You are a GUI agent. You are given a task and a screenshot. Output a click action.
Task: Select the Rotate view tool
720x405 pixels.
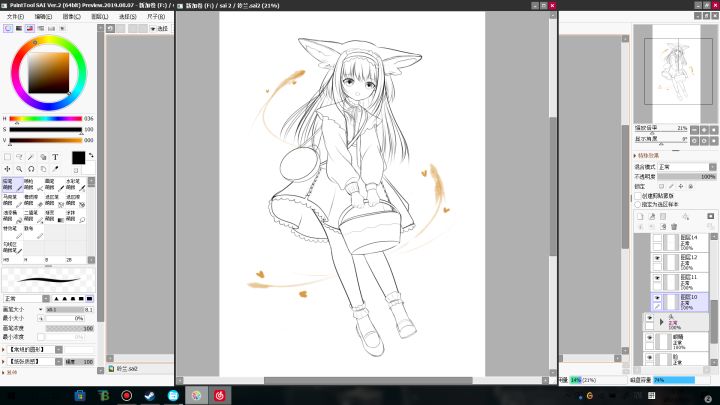[x=31, y=169]
